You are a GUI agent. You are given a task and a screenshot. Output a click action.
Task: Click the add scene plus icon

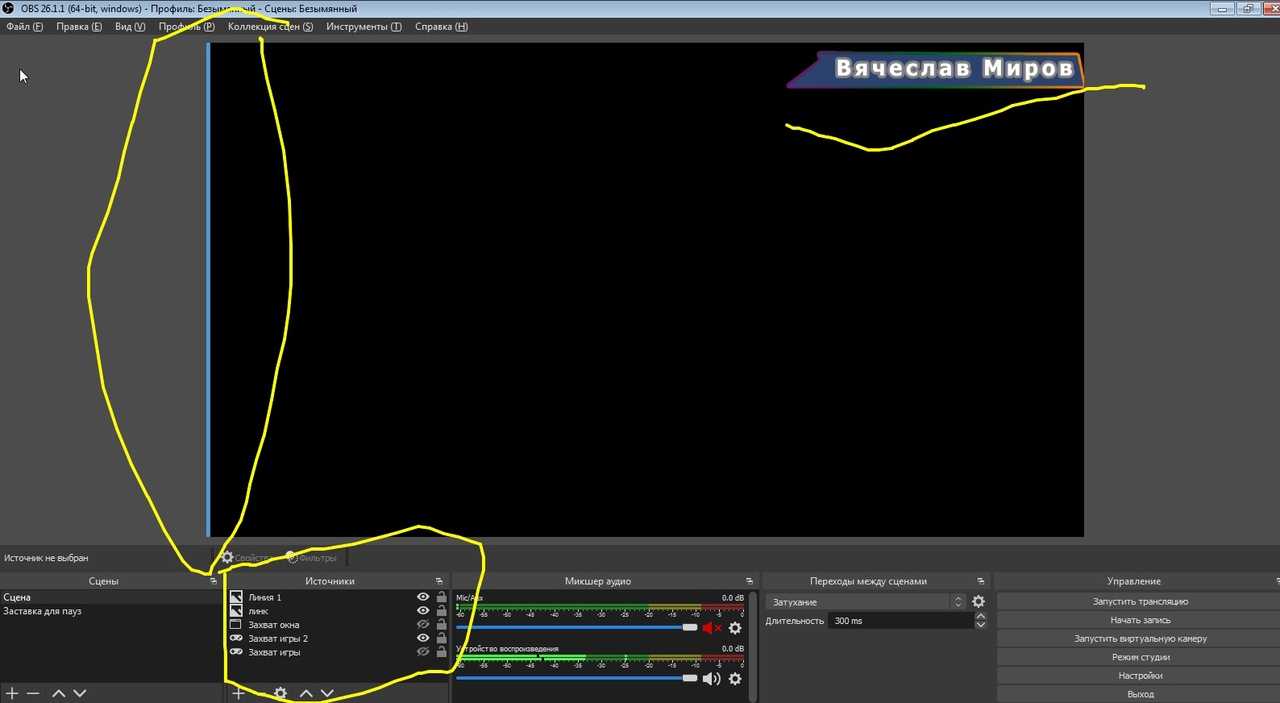pos(12,693)
